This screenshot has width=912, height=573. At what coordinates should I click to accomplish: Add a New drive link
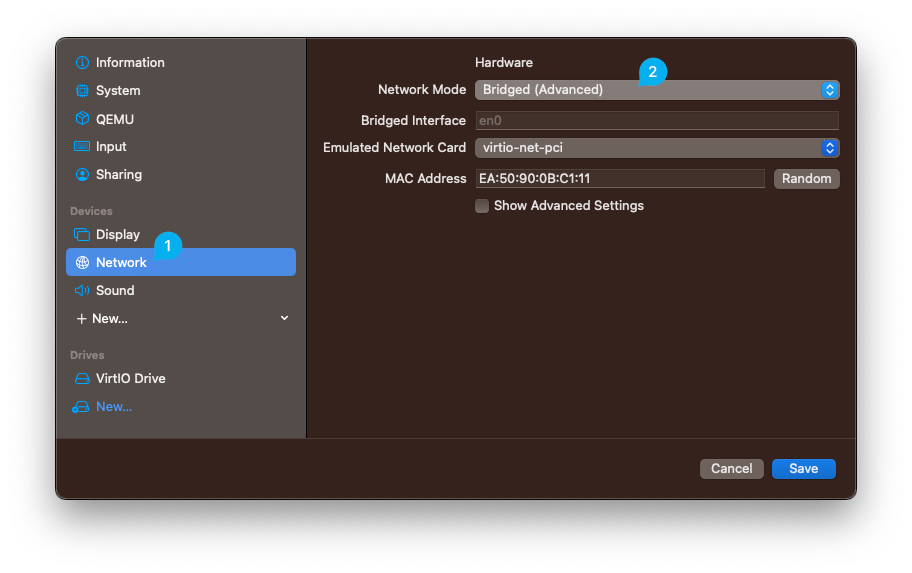pos(113,407)
